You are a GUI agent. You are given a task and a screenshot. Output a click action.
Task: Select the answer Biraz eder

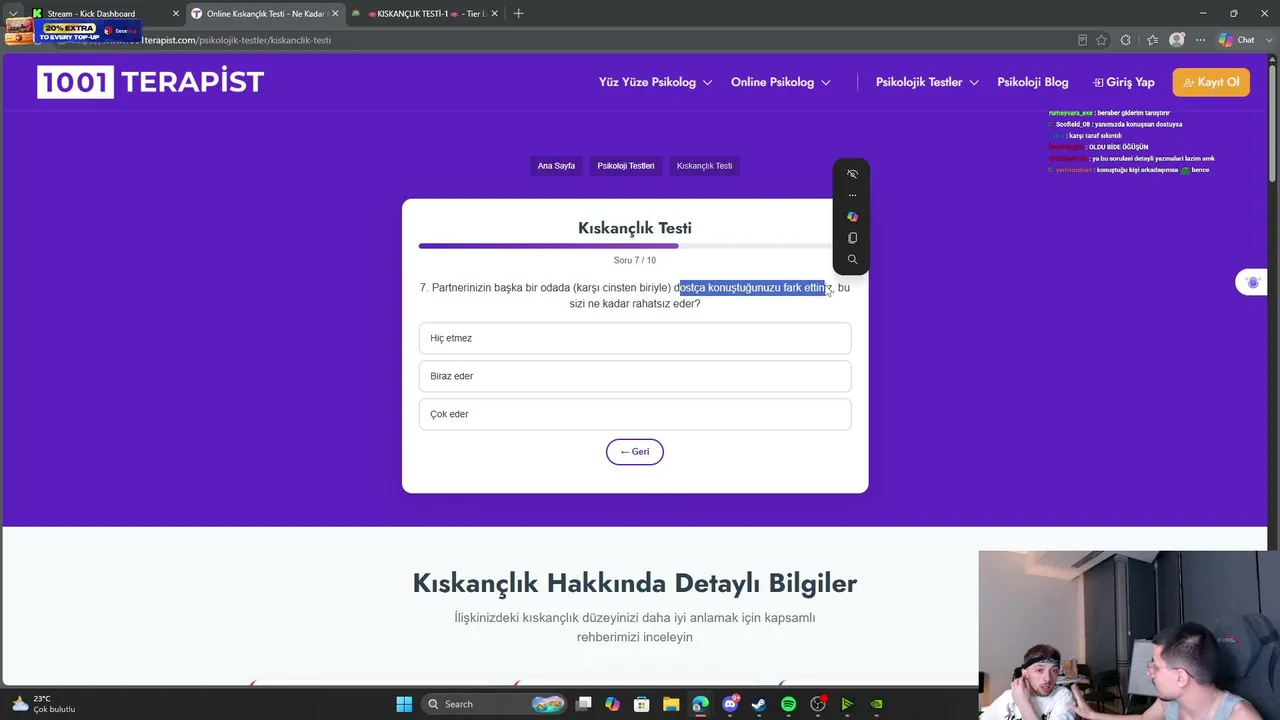coord(635,376)
